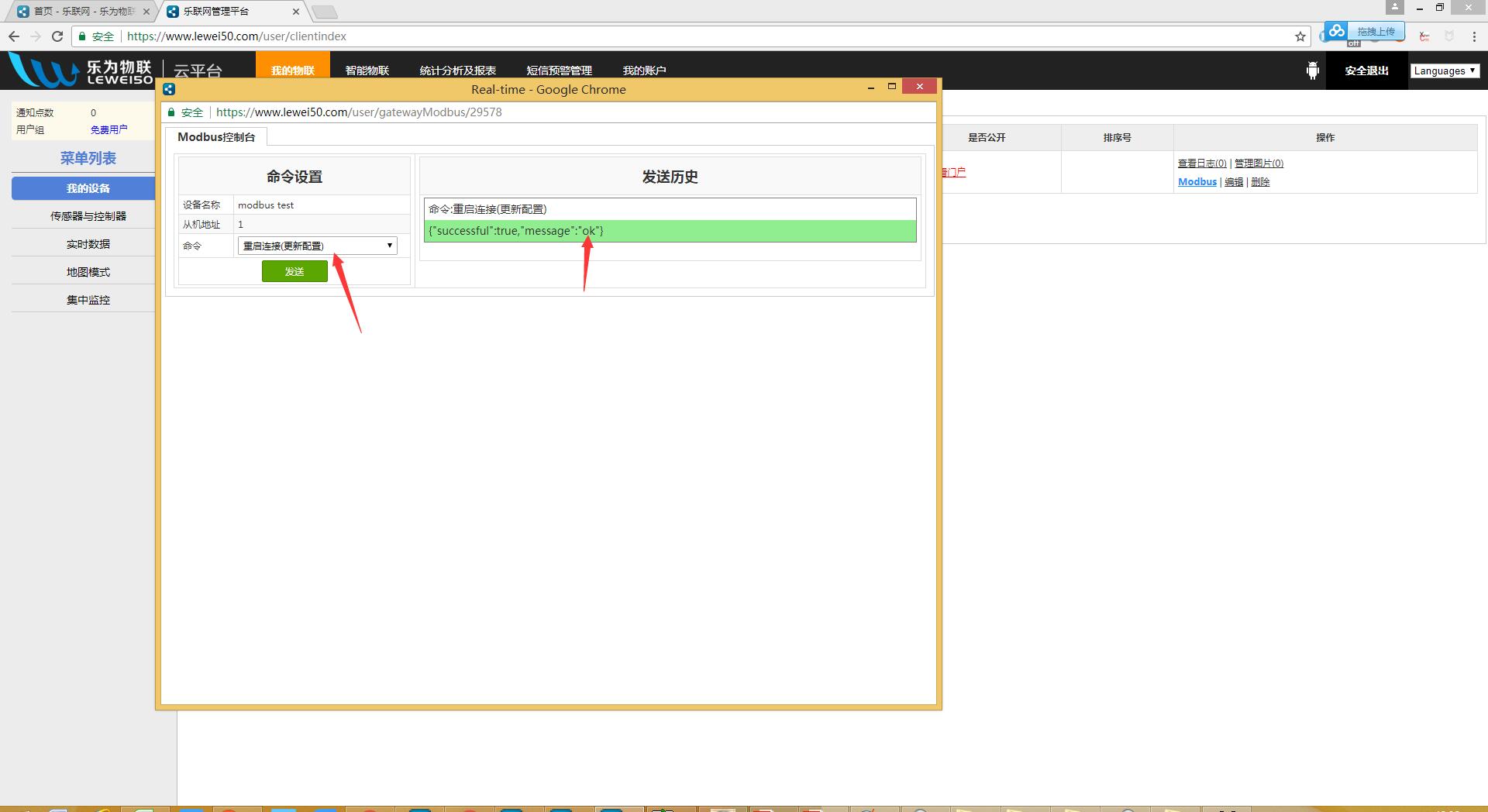Open the 查看日志(0) link
1488x812 pixels.
[x=1202, y=163]
